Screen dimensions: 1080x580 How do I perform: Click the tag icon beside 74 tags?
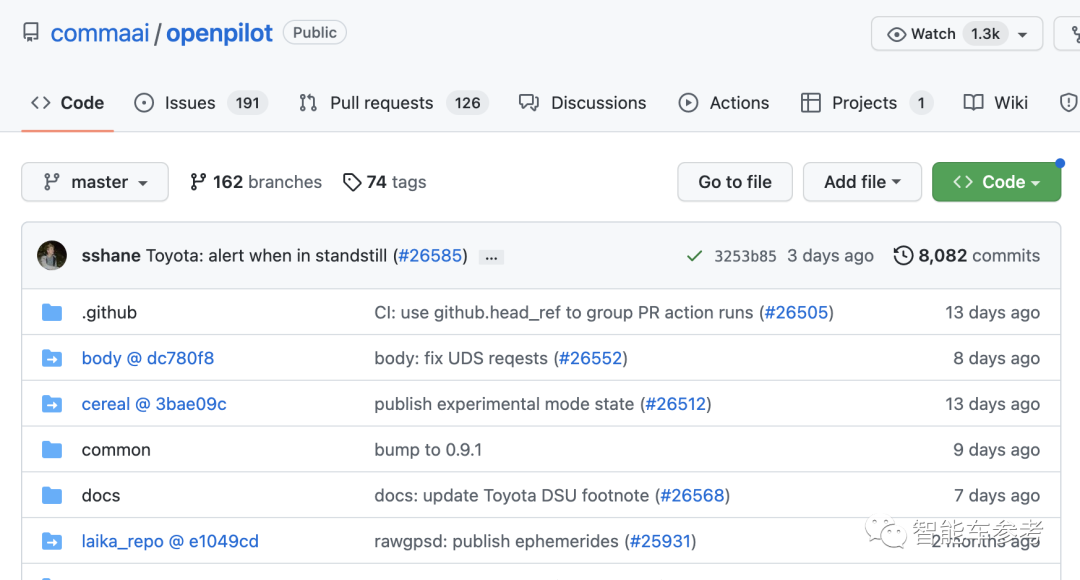[352, 182]
